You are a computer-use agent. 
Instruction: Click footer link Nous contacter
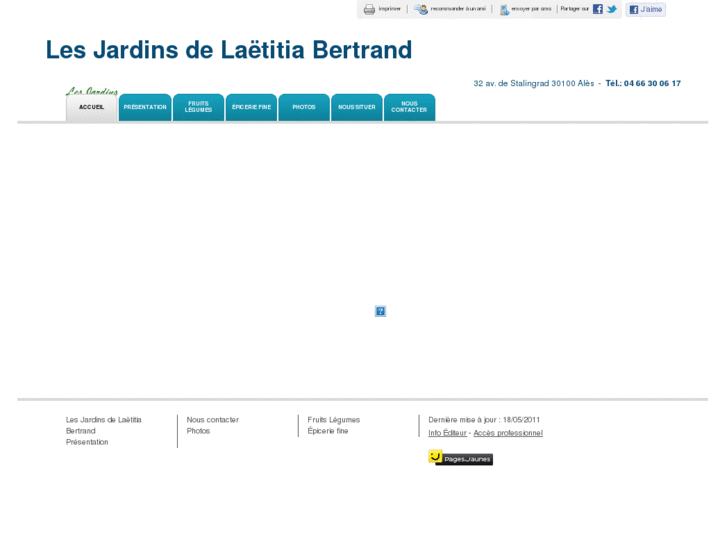coord(212,420)
